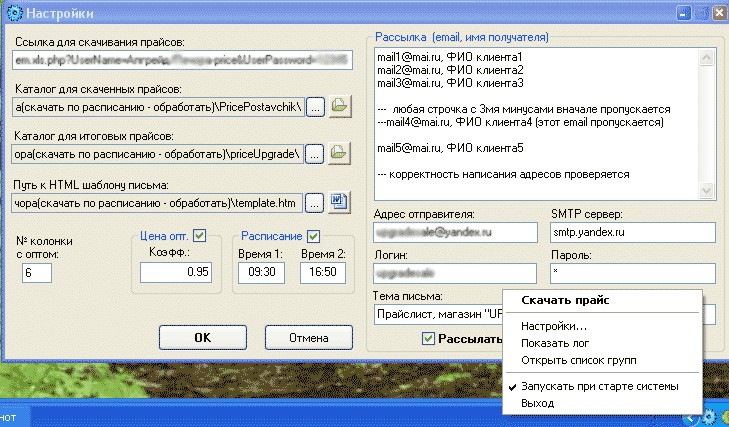This screenshot has height=427, width=729.
Task: Toggle the Расписание checkbox
Action: tap(313, 236)
